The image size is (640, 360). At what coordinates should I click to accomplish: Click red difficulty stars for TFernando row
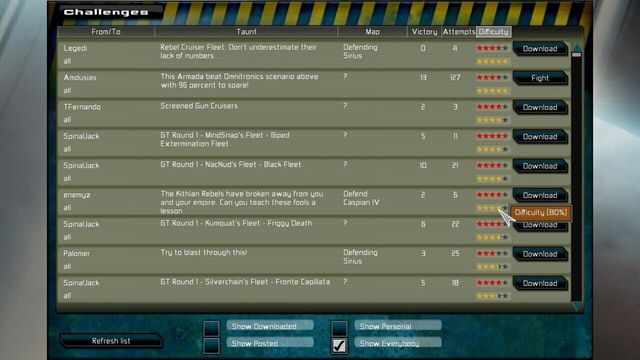click(492, 107)
